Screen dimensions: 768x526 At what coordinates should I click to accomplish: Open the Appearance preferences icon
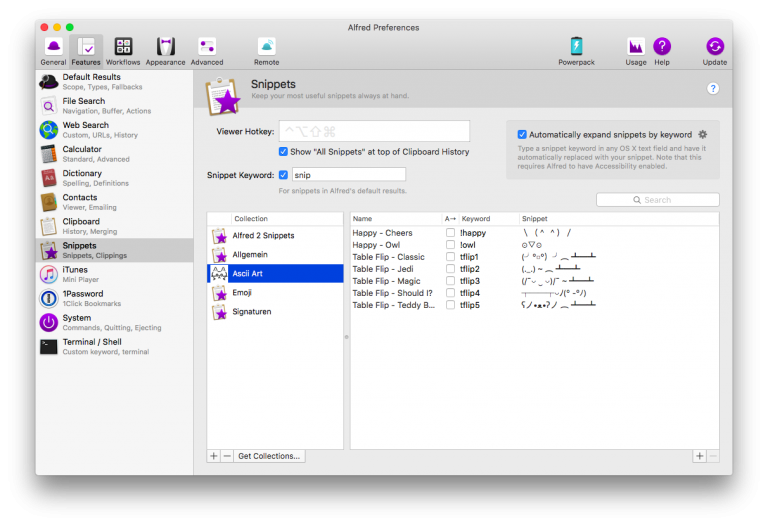click(166, 50)
